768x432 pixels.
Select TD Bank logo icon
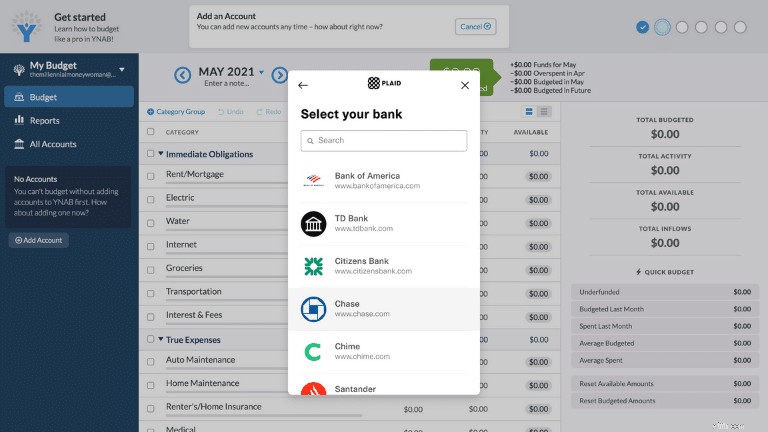coord(313,224)
